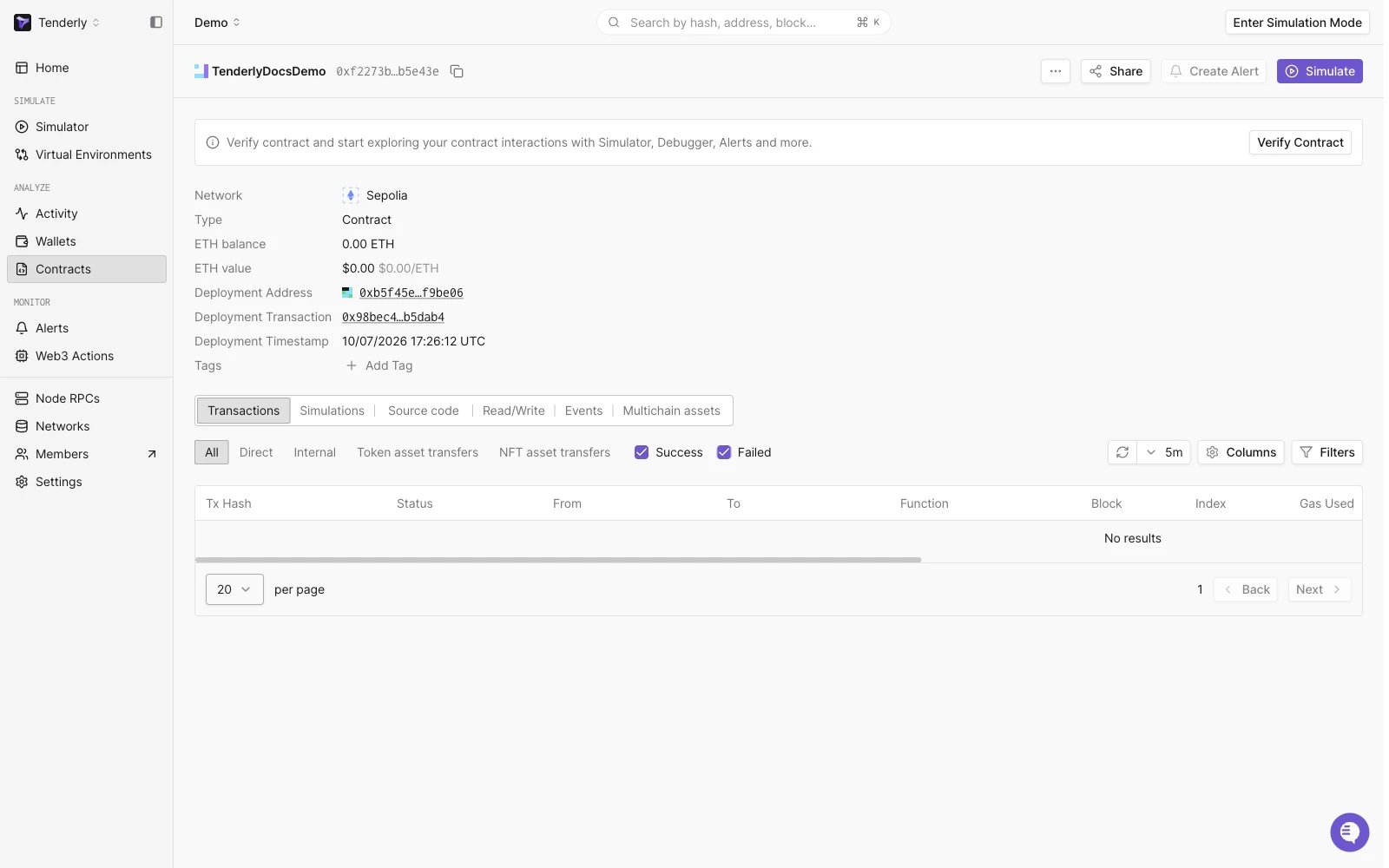Viewport: 1389px width, 868px height.
Task: Click the purple Simulate button
Action: [x=1320, y=71]
